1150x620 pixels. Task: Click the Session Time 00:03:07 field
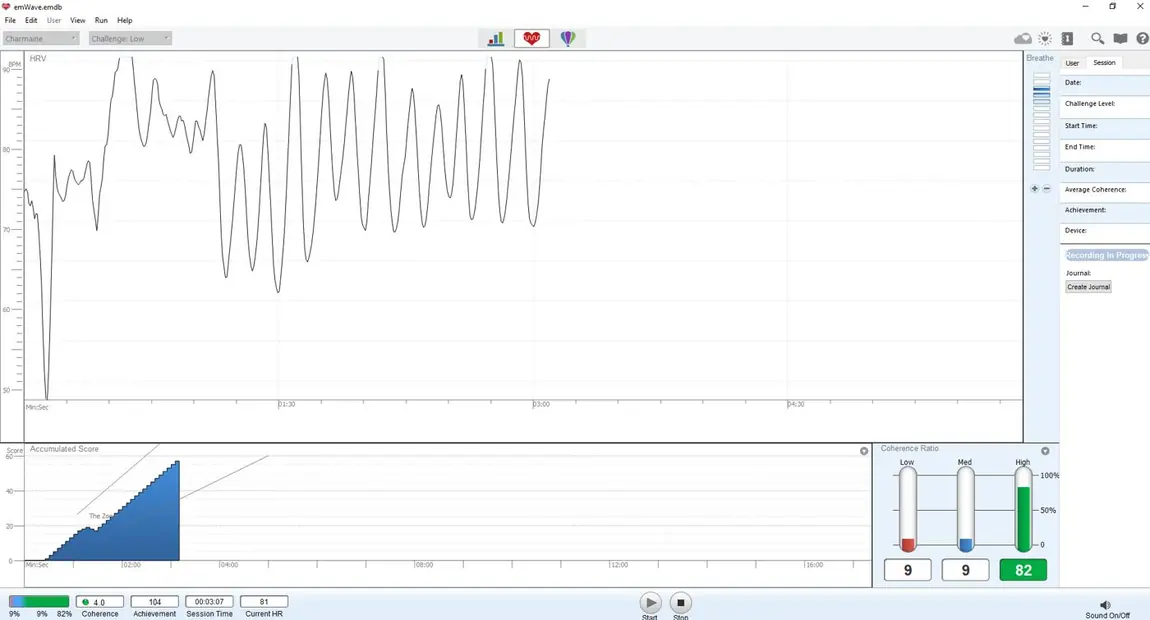click(209, 602)
